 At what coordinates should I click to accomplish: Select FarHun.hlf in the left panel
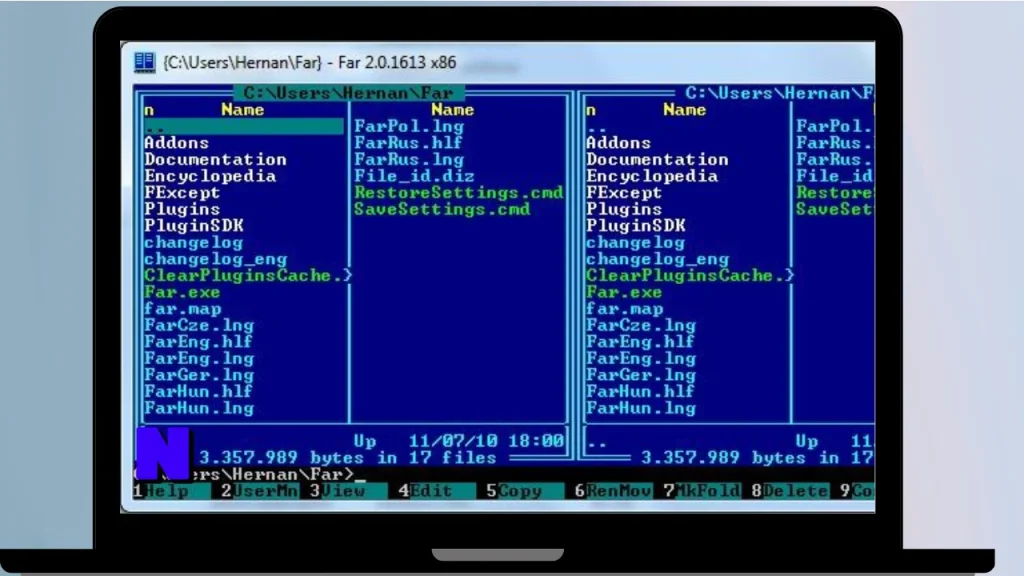tap(199, 391)
